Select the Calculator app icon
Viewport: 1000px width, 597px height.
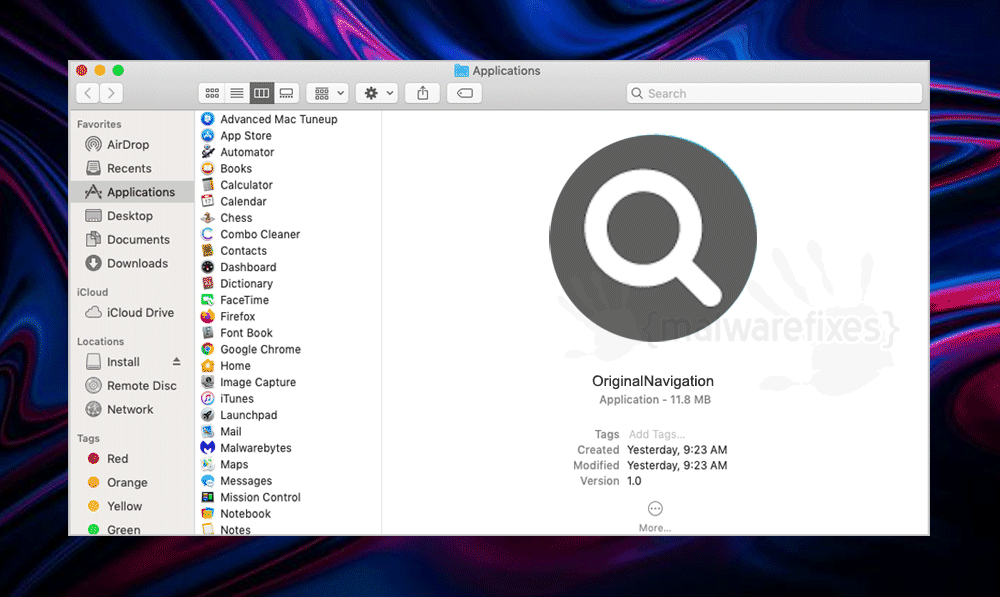pos(207,185)
